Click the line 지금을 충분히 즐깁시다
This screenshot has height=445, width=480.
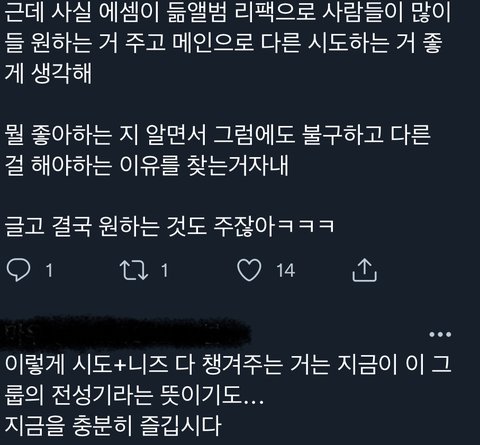113,426
